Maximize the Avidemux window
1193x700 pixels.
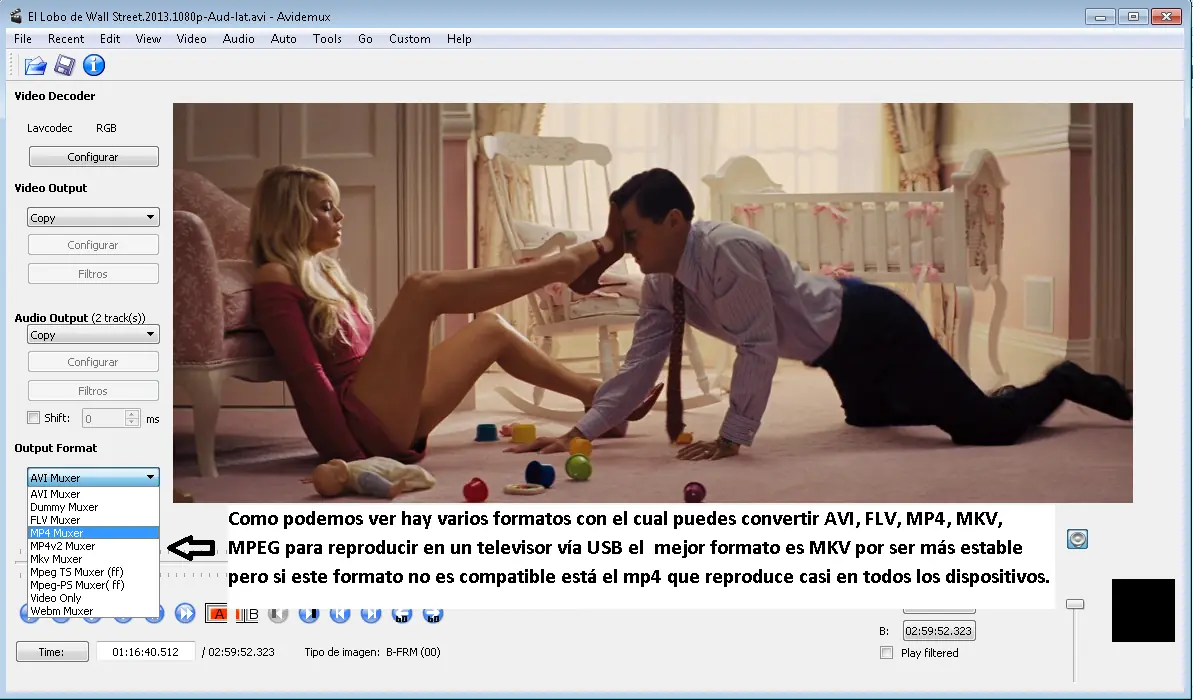tap(1133, 16)
